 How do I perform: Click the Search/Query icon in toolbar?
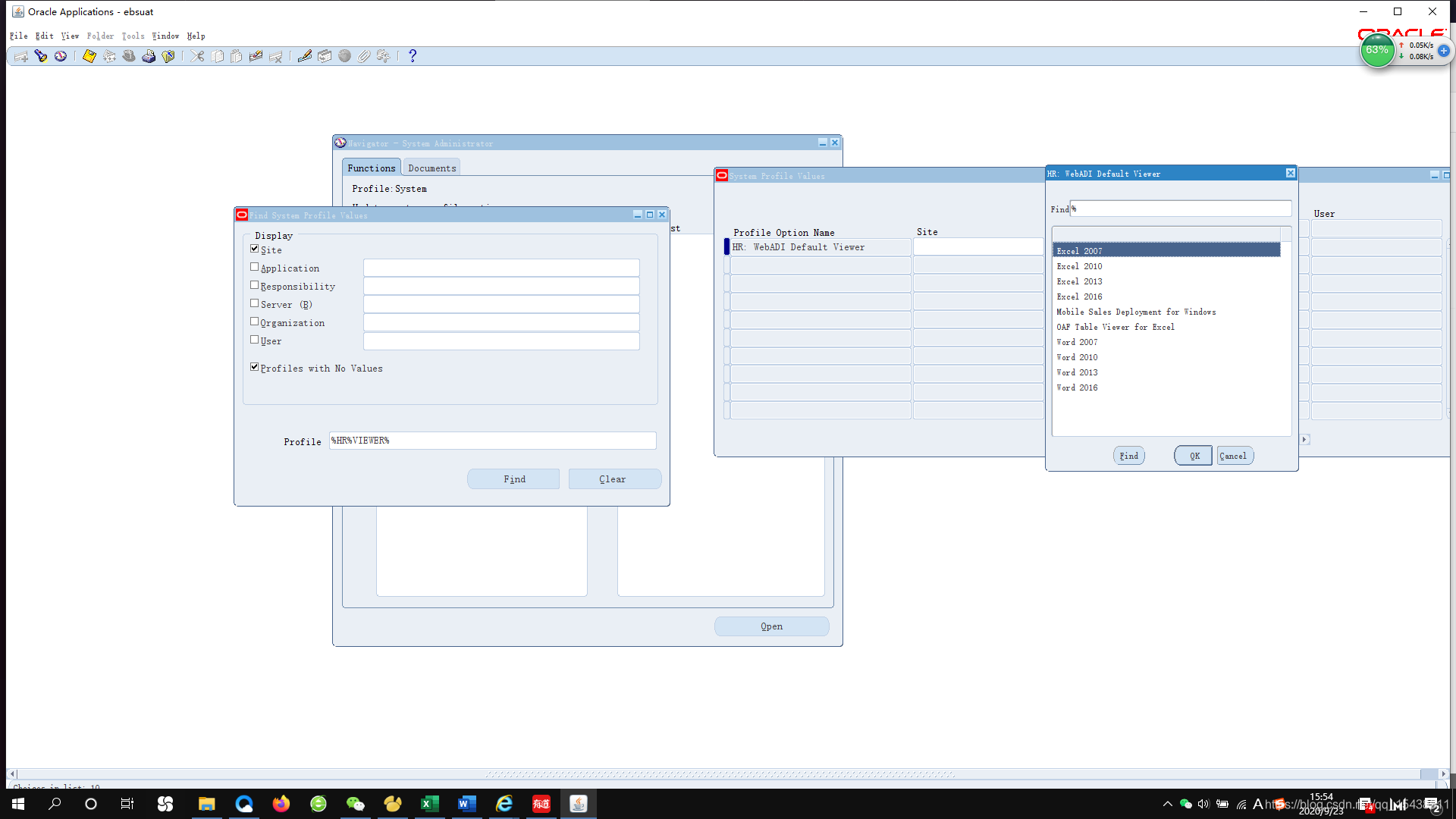[40, 56]
